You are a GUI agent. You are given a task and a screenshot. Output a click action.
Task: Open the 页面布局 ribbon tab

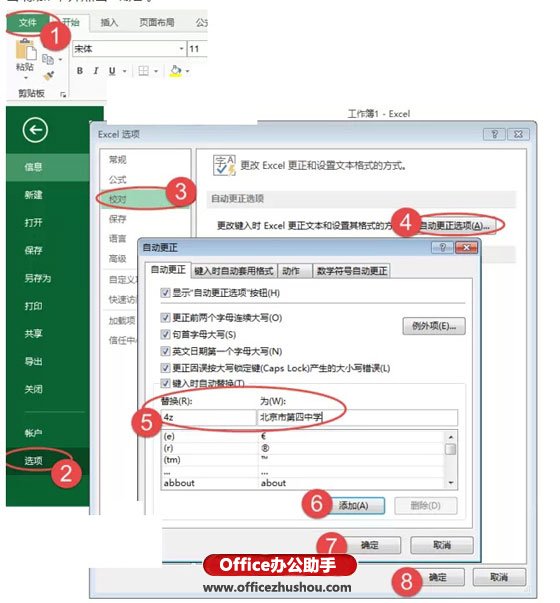tap(157, 22)
